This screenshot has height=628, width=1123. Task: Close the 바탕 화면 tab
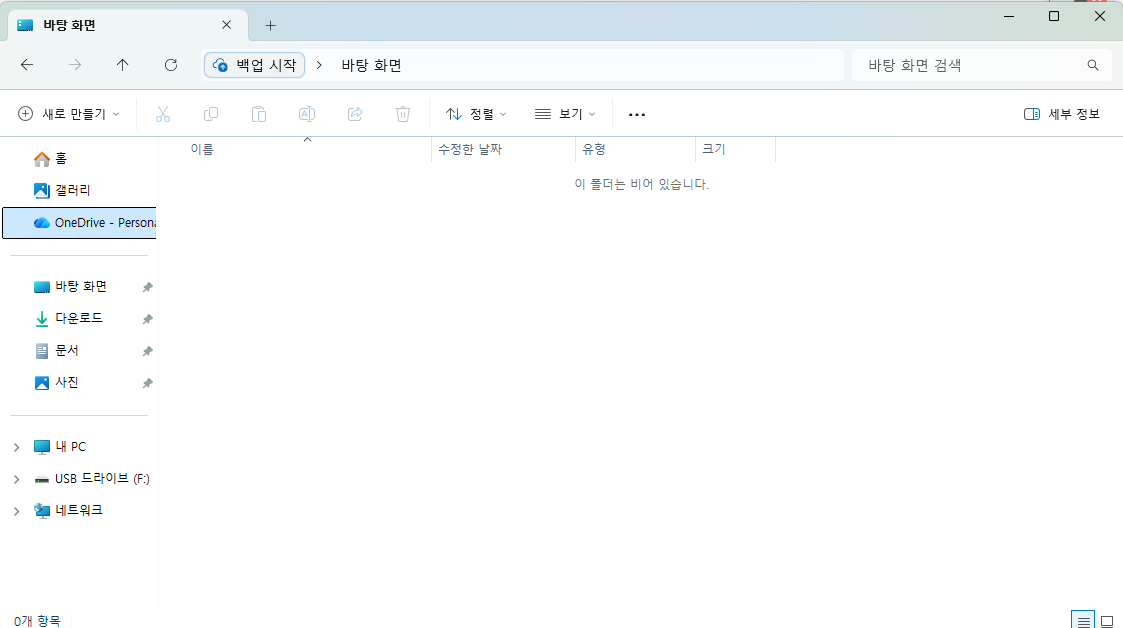click(226, 25)
